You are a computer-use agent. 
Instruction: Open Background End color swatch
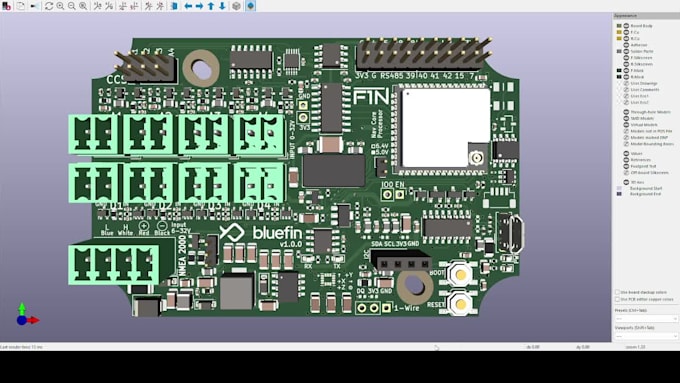619,194
